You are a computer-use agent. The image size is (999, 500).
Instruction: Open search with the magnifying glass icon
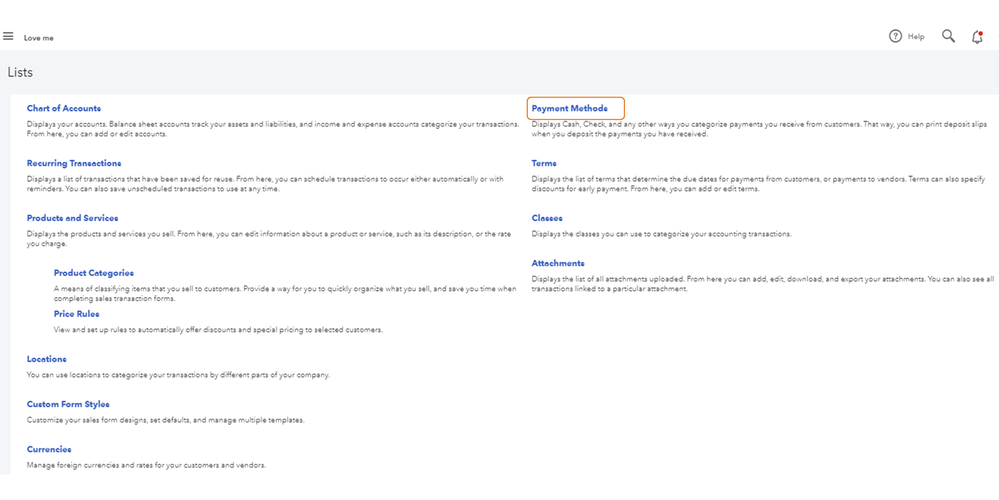[x=948, y=37]
